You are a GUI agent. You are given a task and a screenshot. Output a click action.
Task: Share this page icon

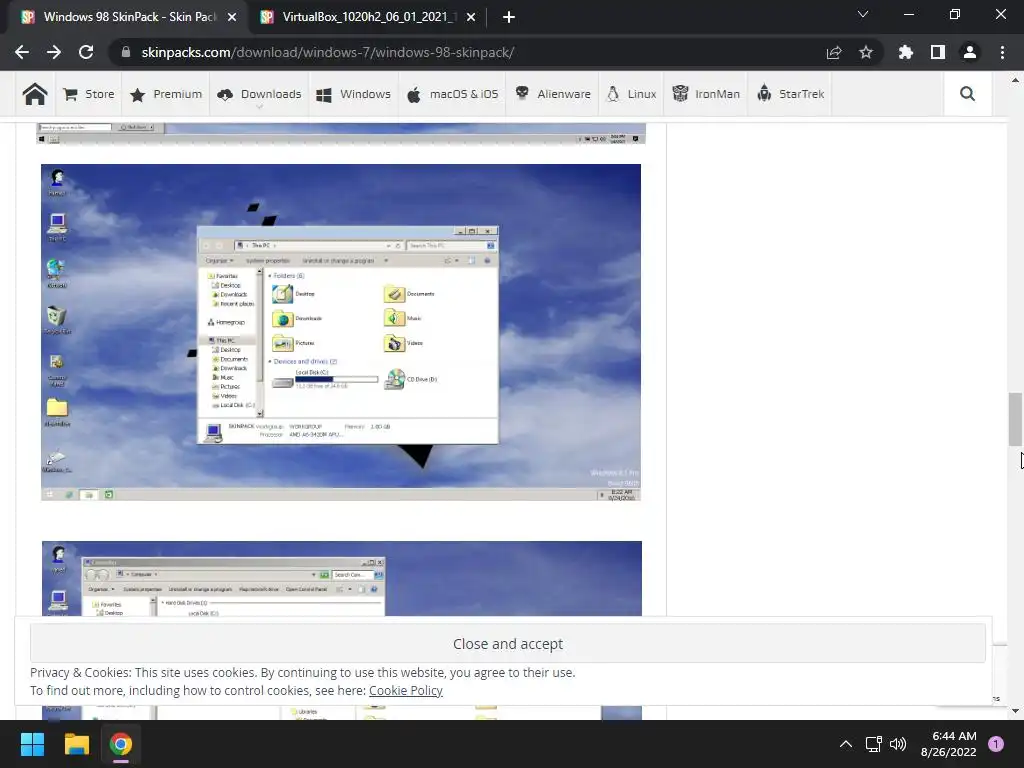point(834,52)
